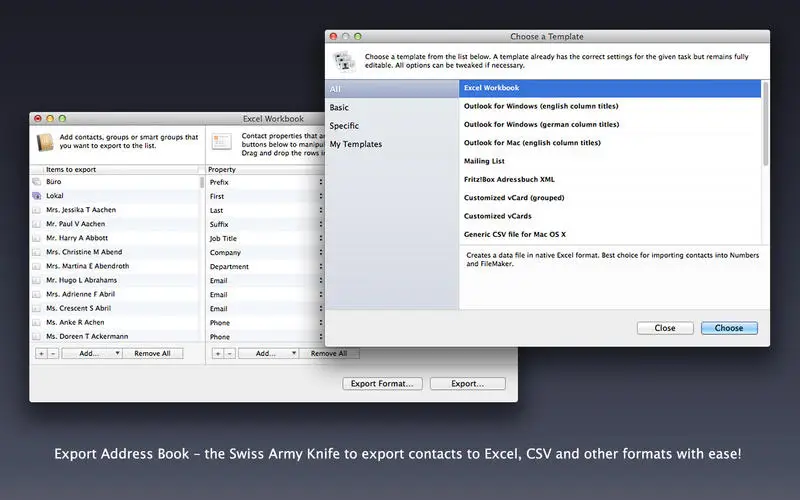Select the Specific template category
Viewport: 800px width, 500px height.
(392, 126)
